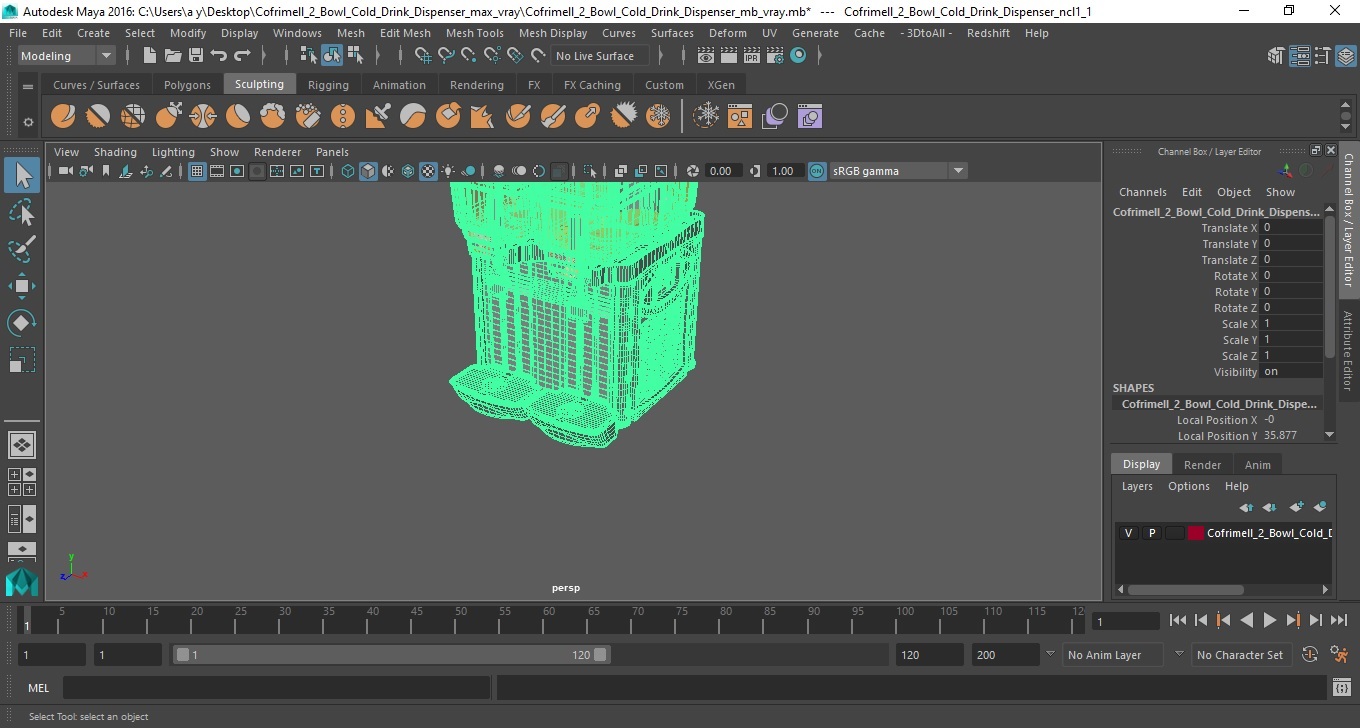Screen dimensions: 1360x728
Task: Go to start of playback range
Action: click(x=1178, y=621)
